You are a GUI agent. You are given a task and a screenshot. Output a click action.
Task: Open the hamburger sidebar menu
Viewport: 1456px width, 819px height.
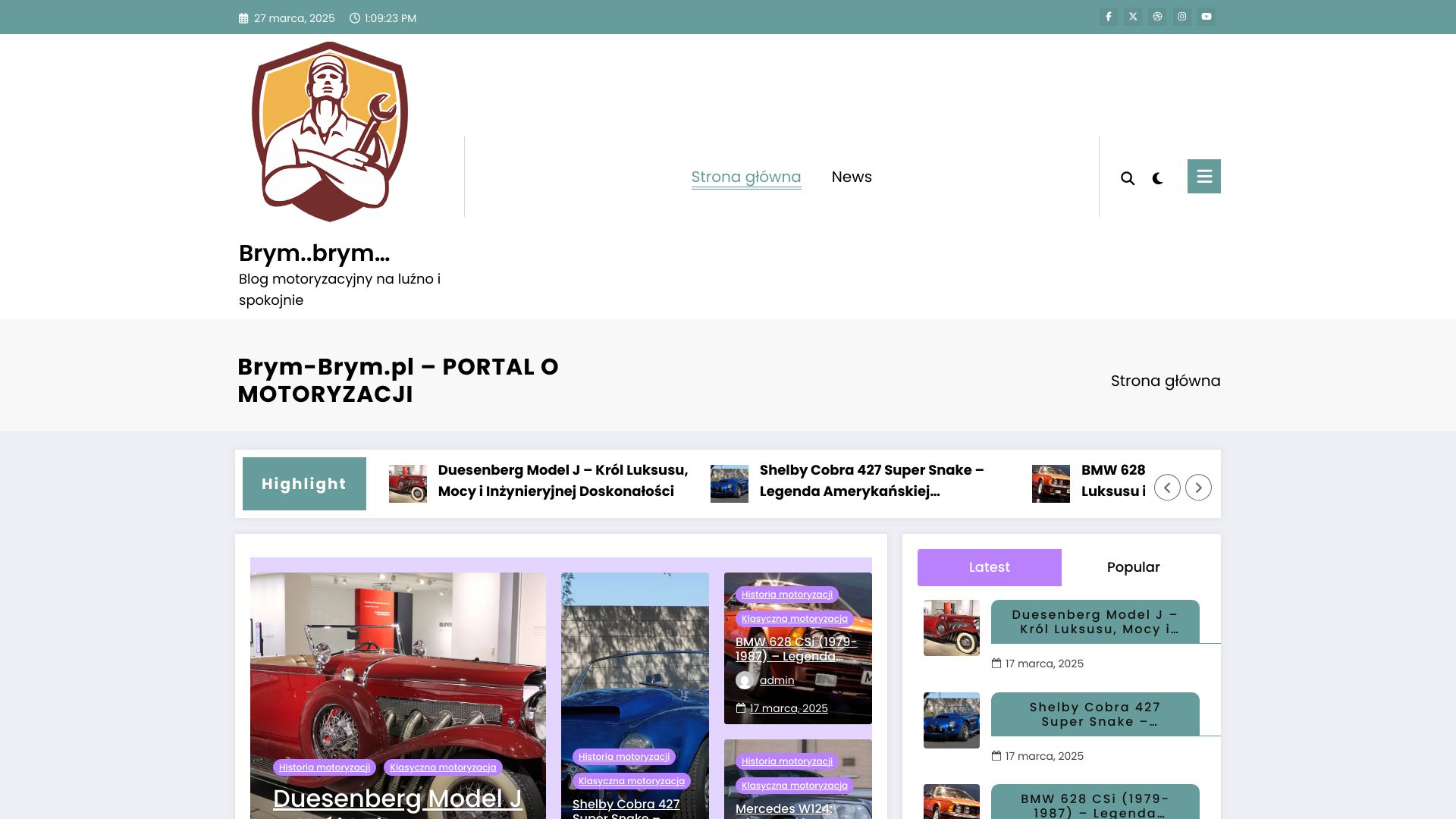coord(1204,176)
